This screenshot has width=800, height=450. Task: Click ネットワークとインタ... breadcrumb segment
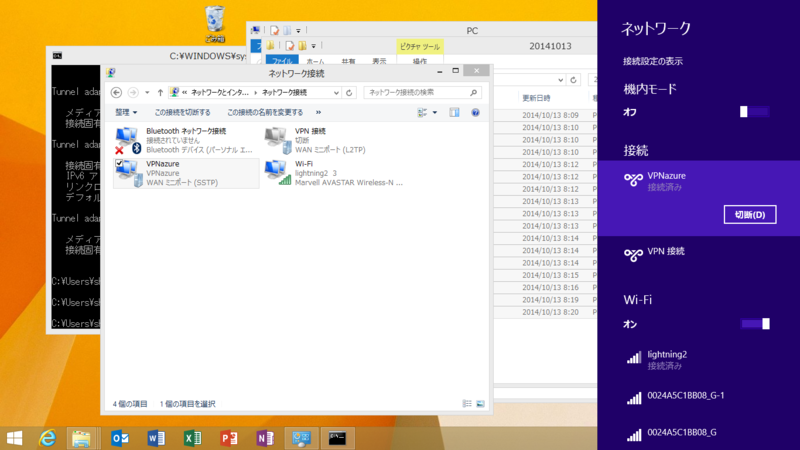click(x=219, y=92)
